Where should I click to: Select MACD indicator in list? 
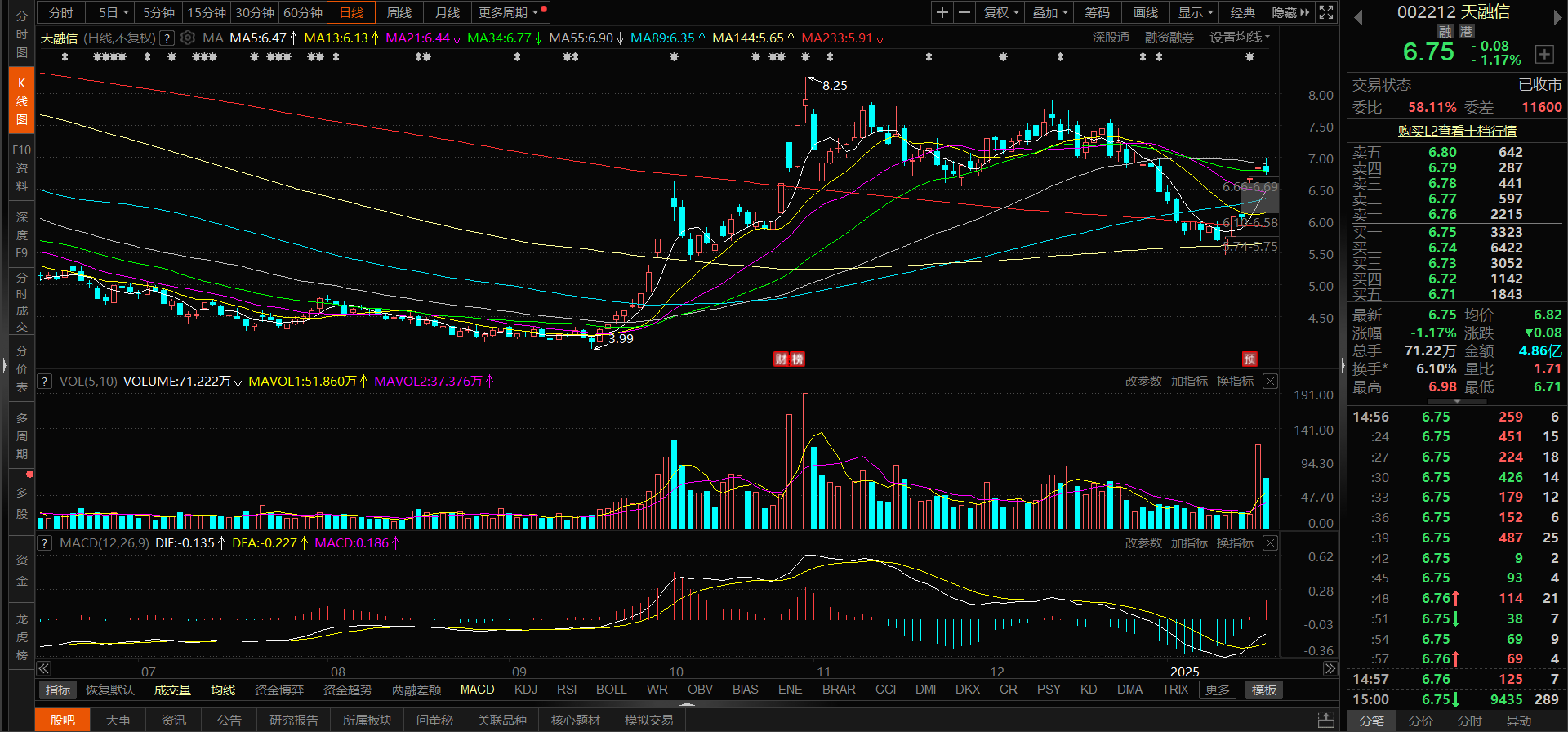pos(478,690)
